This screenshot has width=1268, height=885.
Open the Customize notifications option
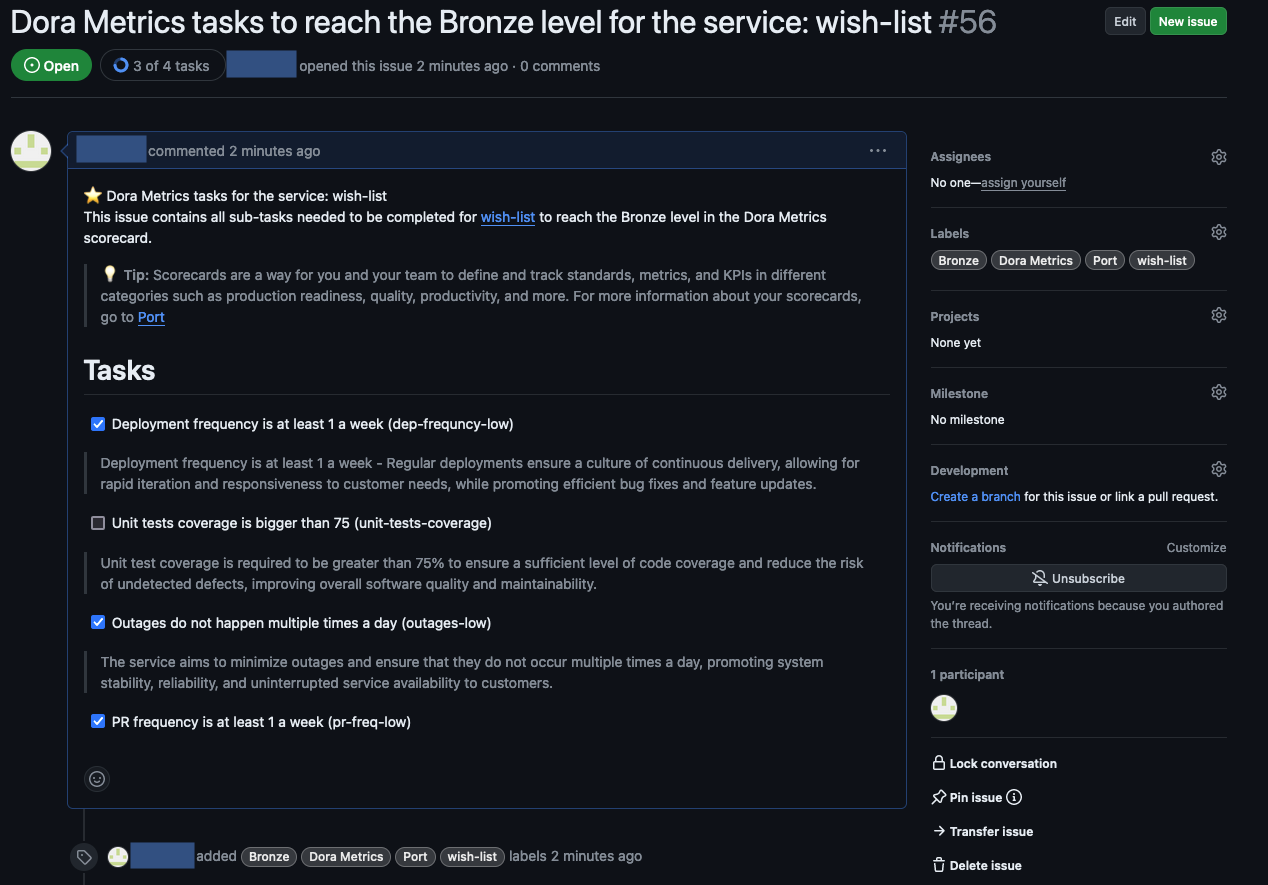pos(1196,547)
